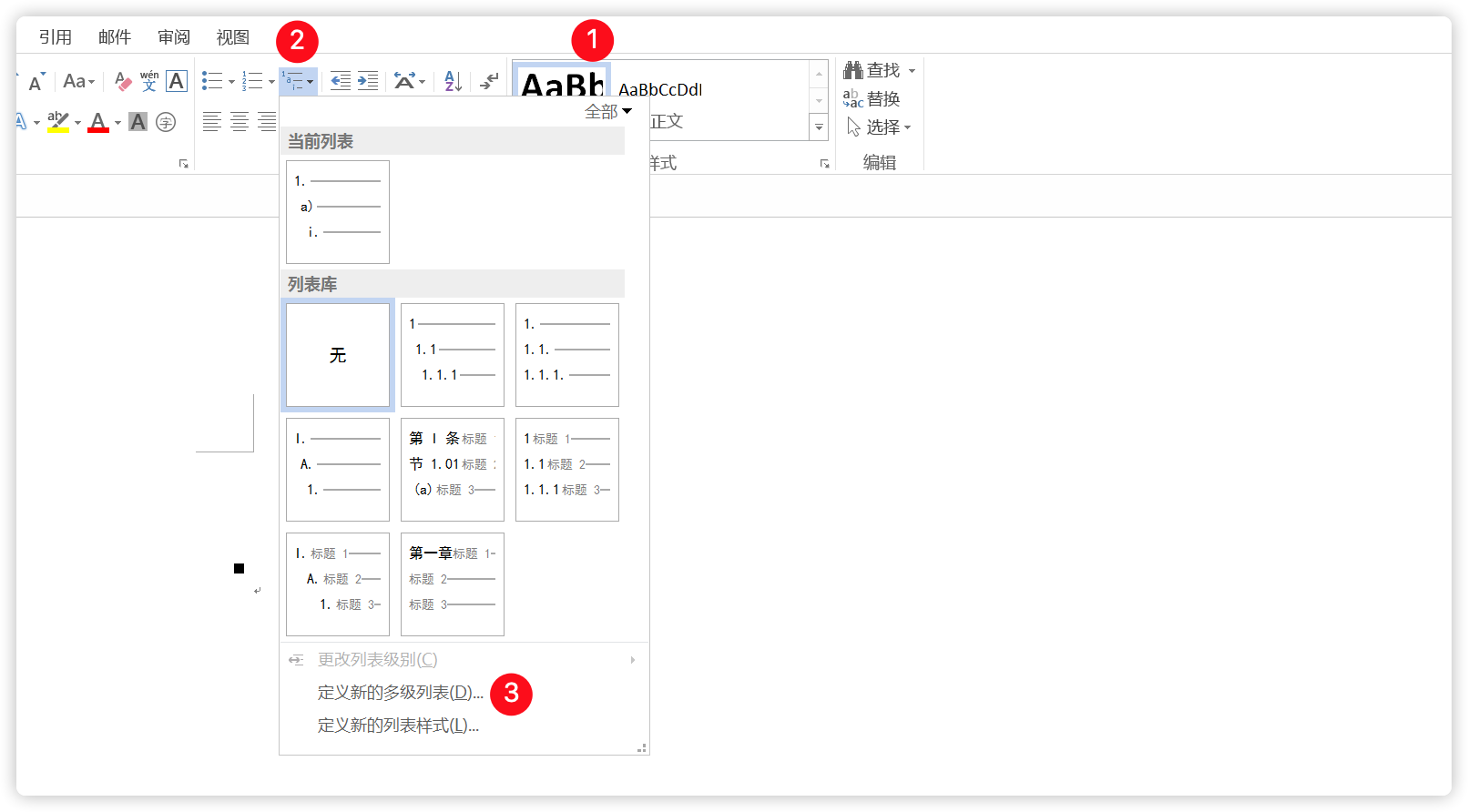Expand the 查找 dropdown arrow
1468x812 pixels.
[x=912, y=71]
